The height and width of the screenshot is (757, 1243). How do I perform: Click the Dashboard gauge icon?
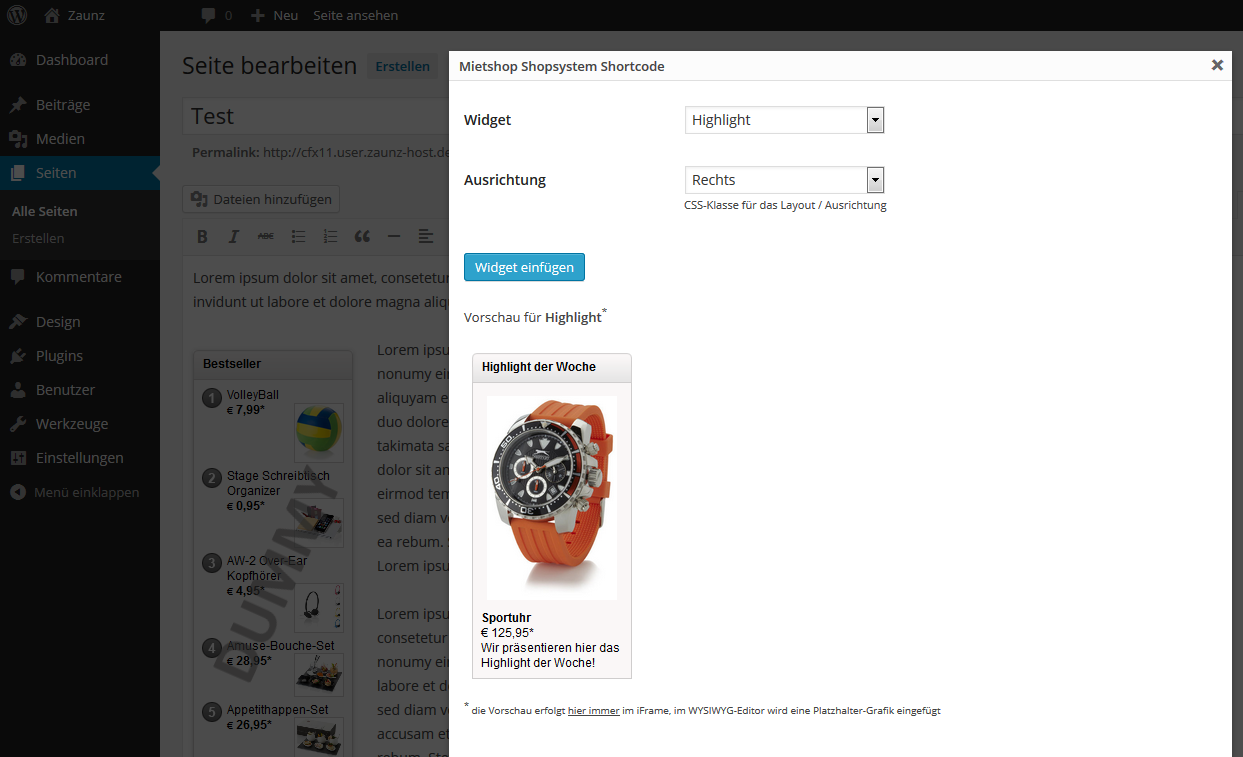[18, 60]
